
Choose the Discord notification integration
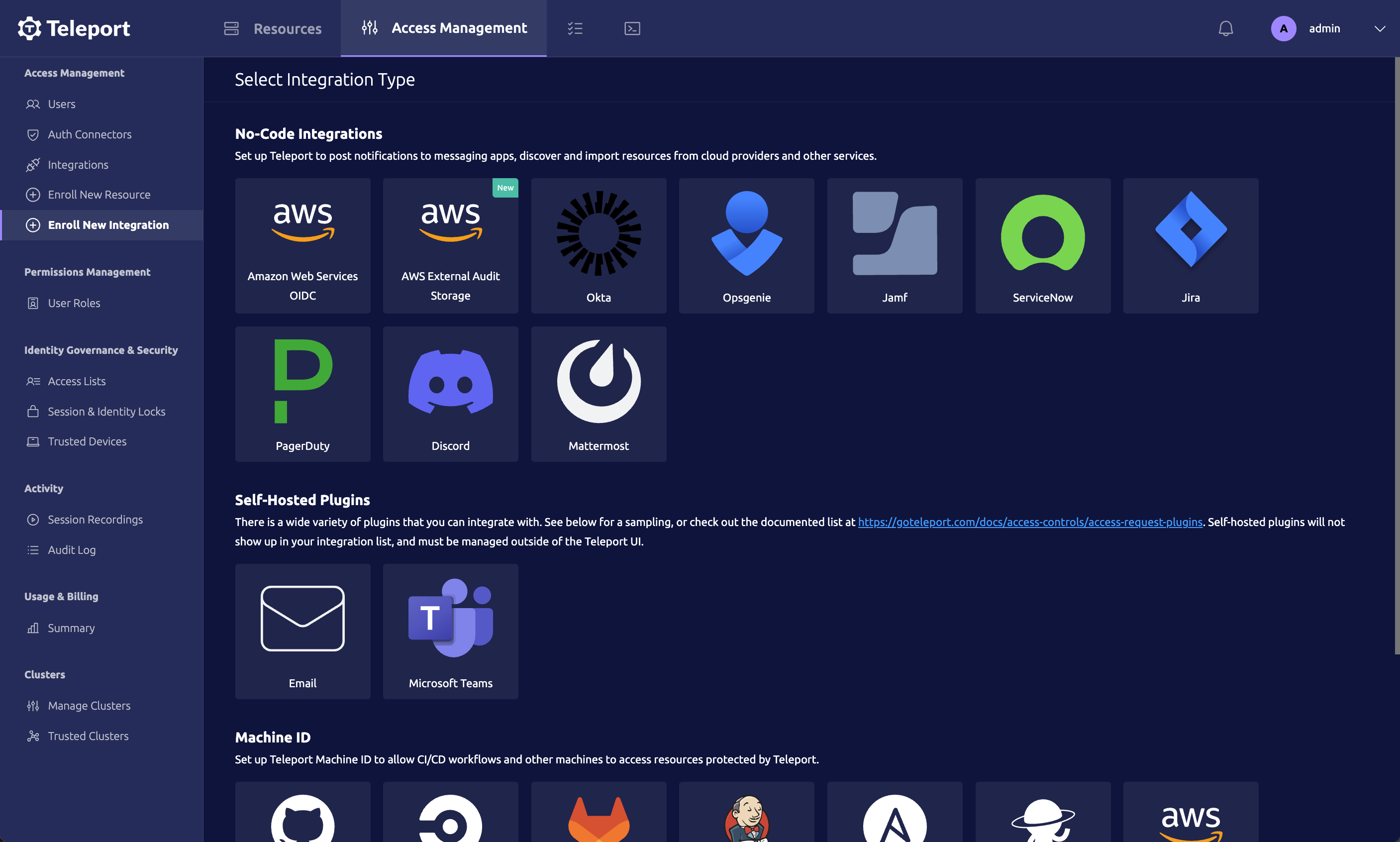click(x=450, y=394)
